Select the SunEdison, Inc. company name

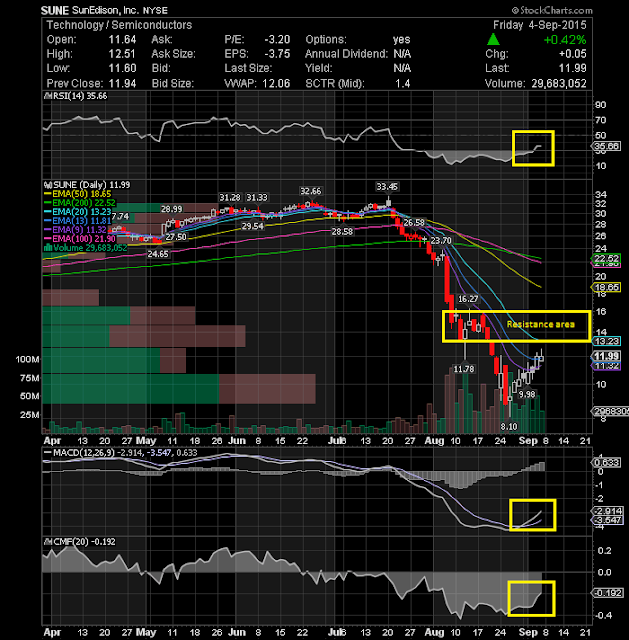click(105, 10)
